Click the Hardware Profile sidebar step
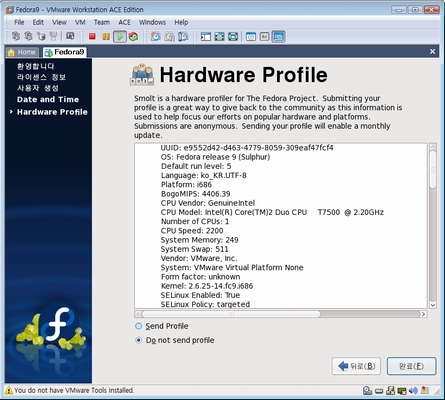 [x=52, y=112]
